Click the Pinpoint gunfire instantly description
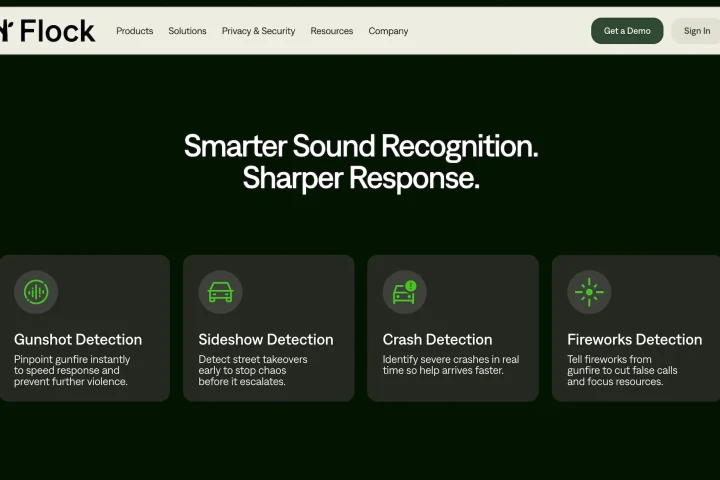 point(72,370)
